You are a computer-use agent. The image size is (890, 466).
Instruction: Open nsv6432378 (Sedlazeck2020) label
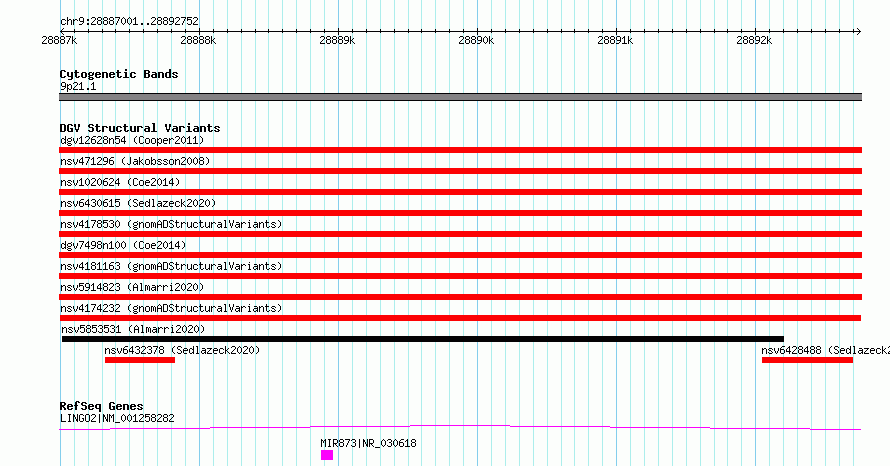[182, 350]
